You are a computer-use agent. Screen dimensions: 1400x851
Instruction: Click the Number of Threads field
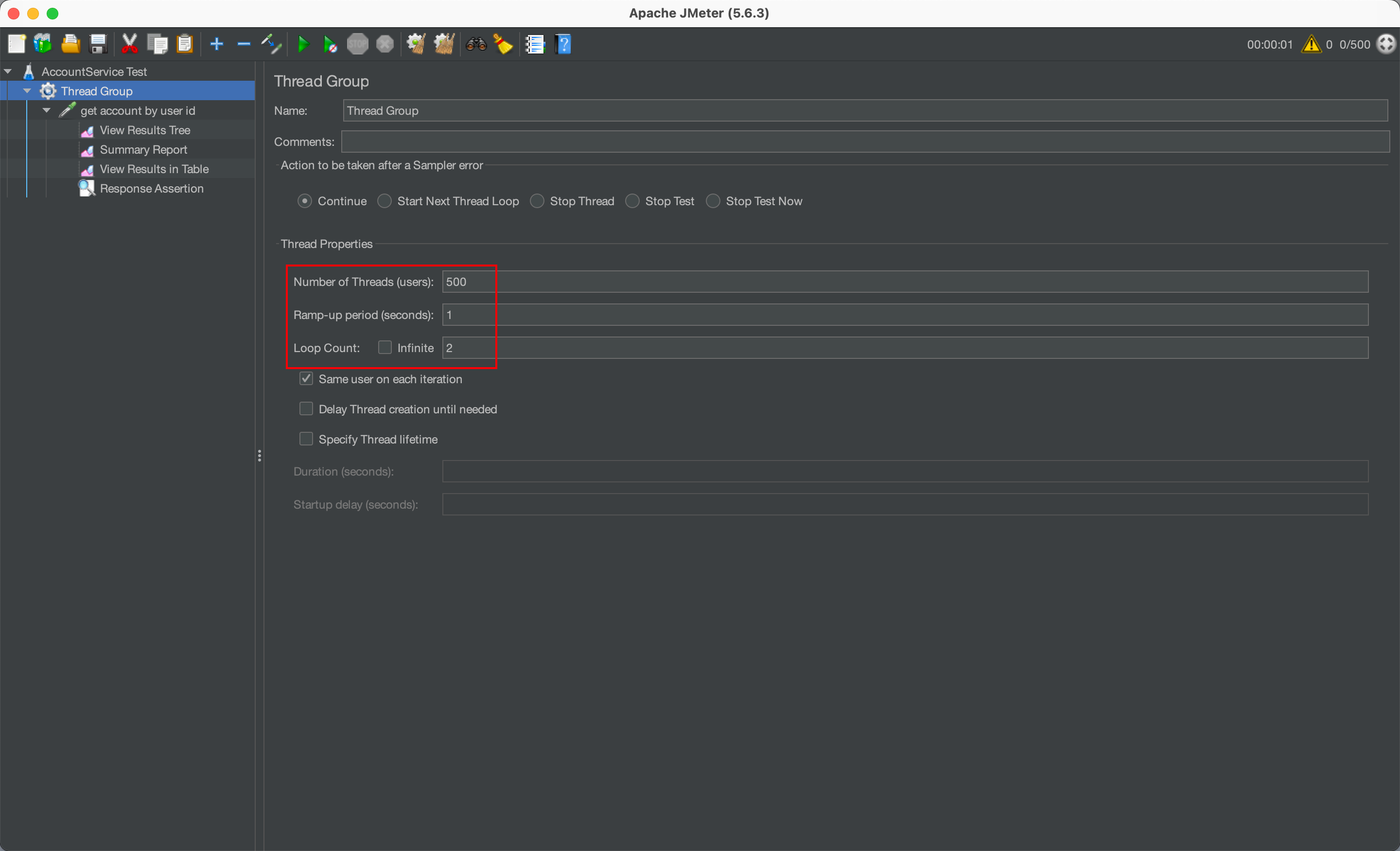(905, 282)
